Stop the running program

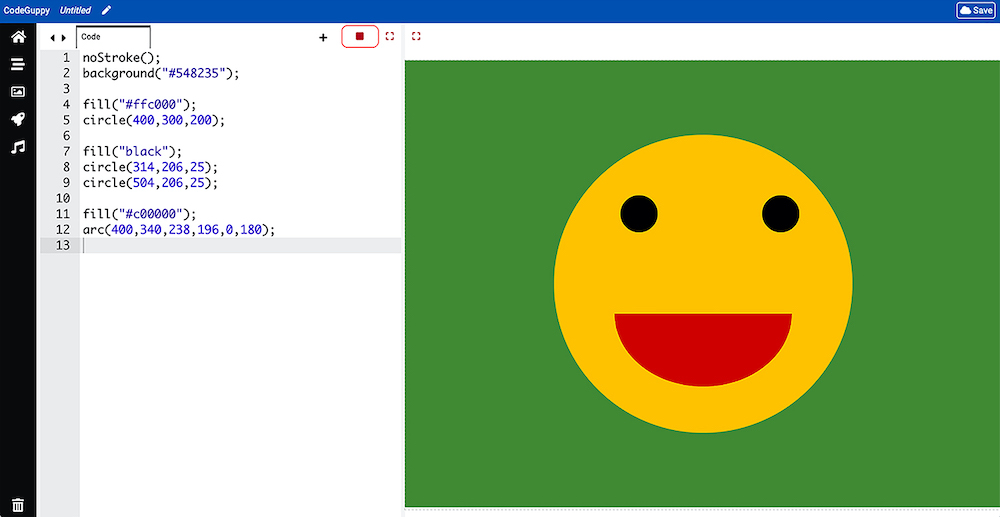360,36
